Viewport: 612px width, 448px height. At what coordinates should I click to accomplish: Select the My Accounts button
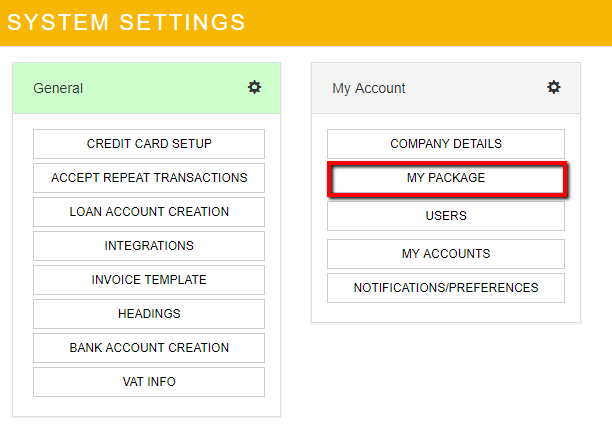[x=446, y=254]
